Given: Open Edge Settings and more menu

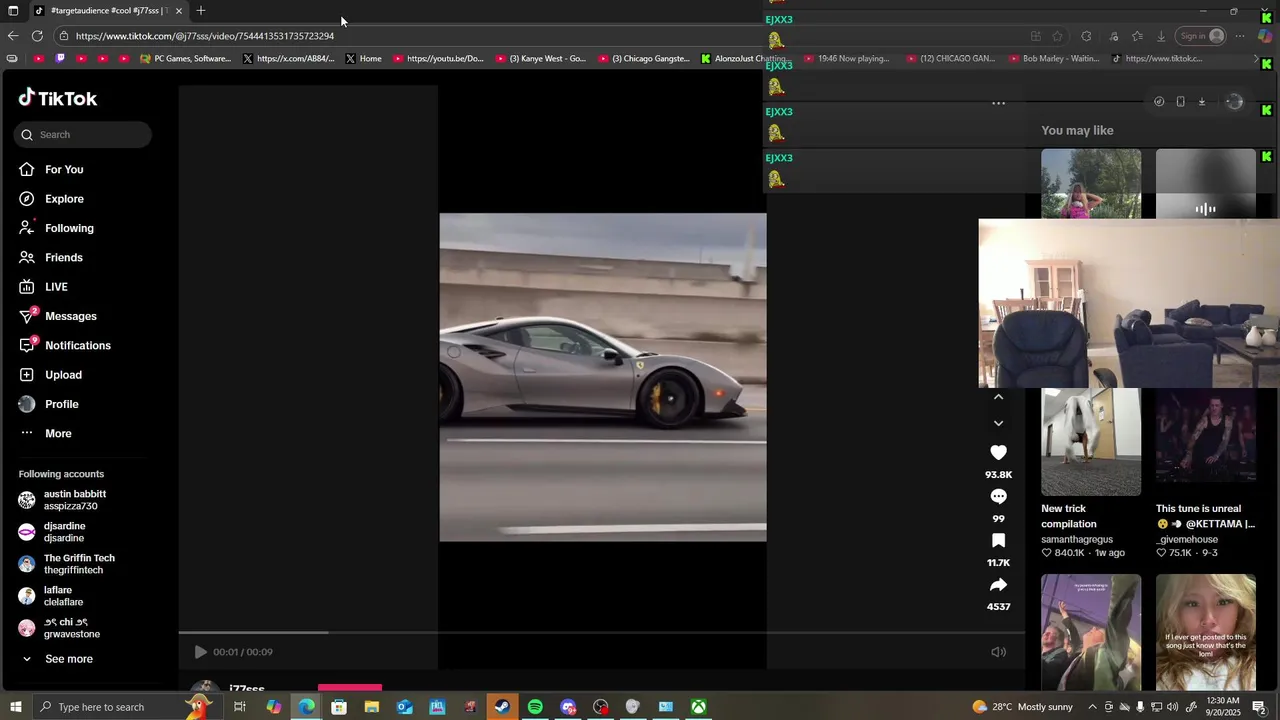Looking at the screenshot, I should (x=1240, y=36).
